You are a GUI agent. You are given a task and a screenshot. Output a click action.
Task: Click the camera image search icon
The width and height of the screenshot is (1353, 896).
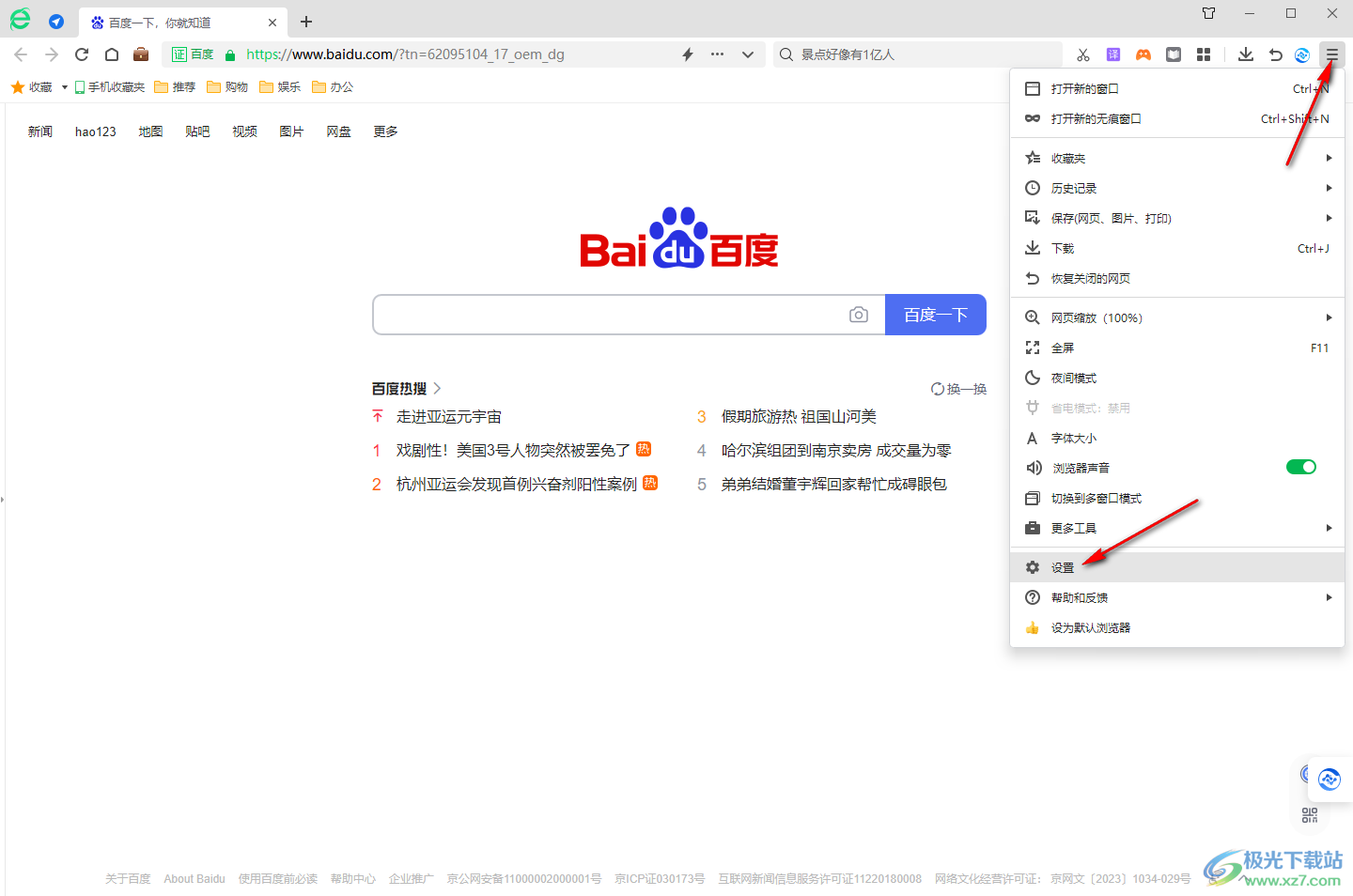point(859,315)
